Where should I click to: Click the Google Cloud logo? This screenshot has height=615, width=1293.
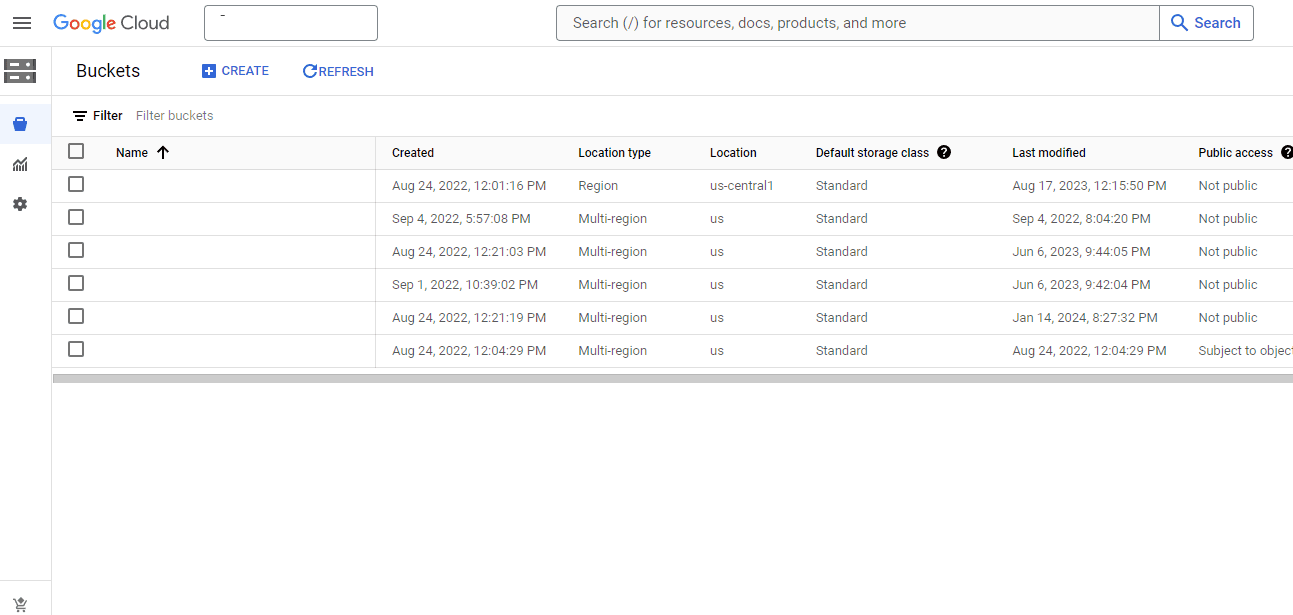(111, 23)
